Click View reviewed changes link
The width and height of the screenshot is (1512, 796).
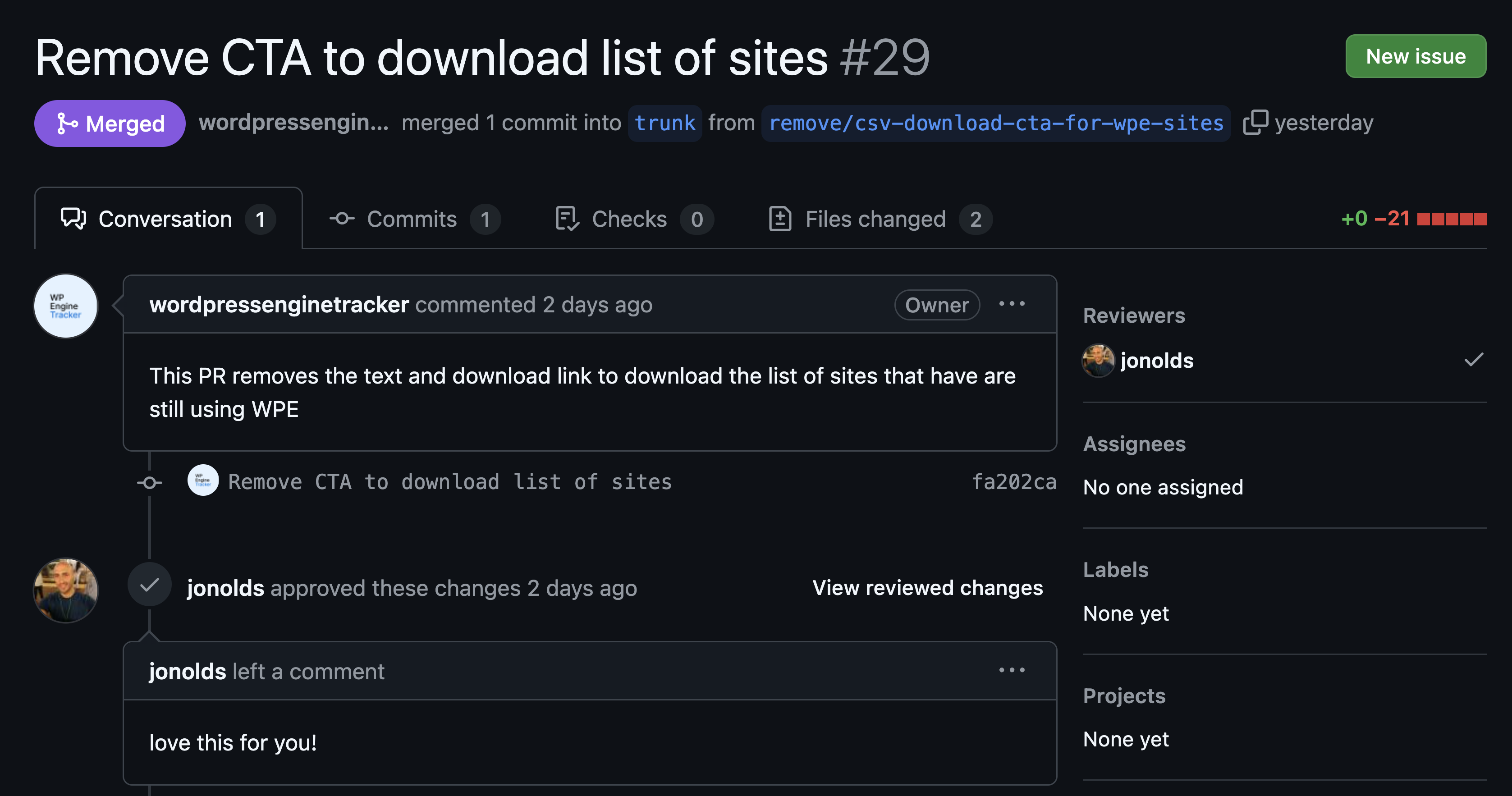click(927, 588)
